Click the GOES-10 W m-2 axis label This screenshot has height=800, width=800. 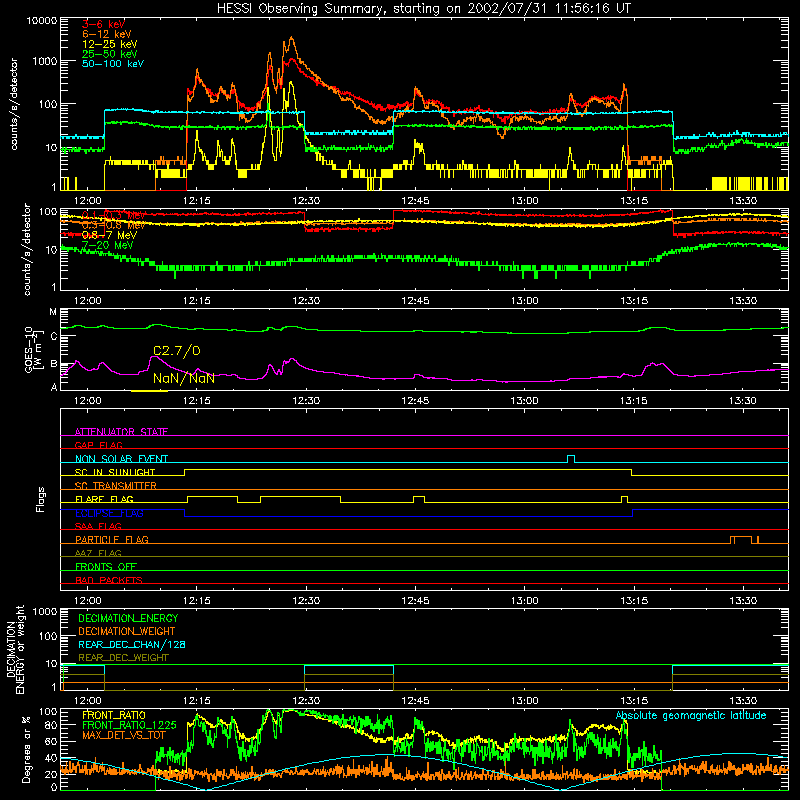[33, 349]
